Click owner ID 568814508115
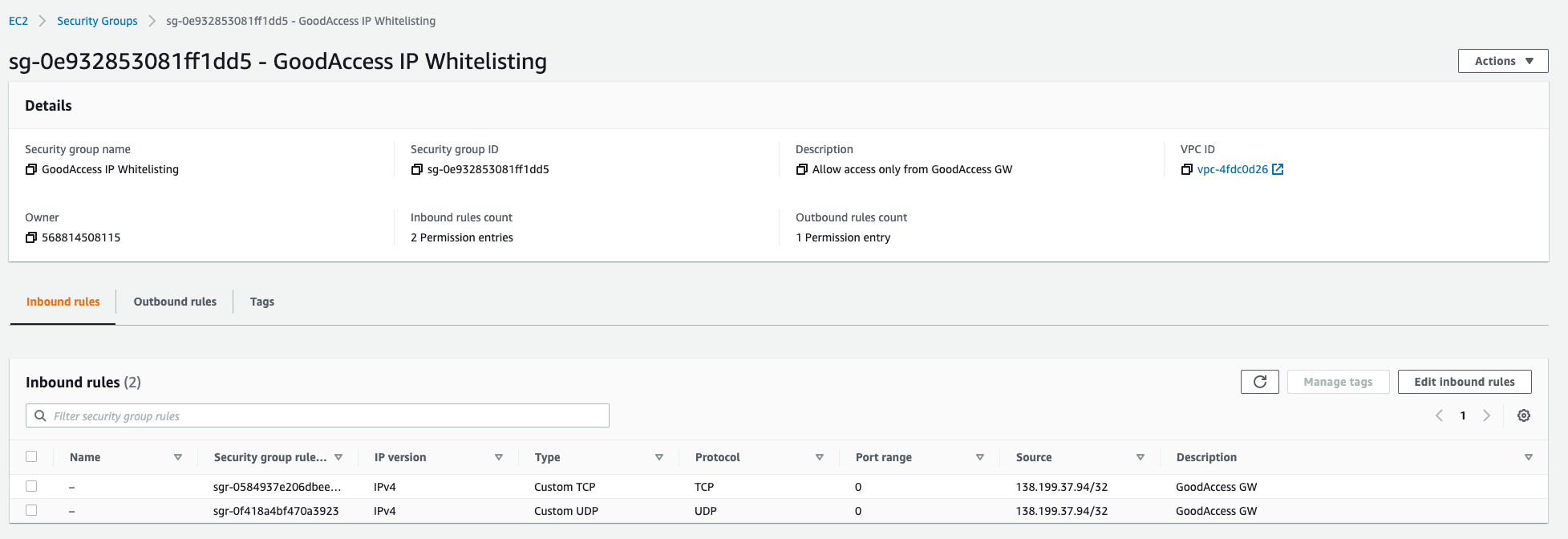This screenshot has height=539, width=1568. 81,237
